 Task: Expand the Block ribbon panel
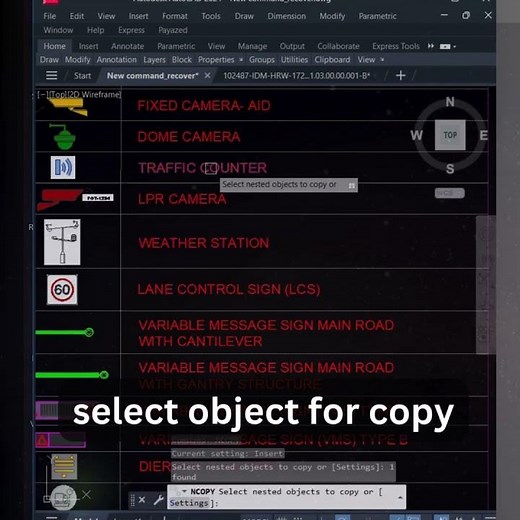[x=182, y=60]
